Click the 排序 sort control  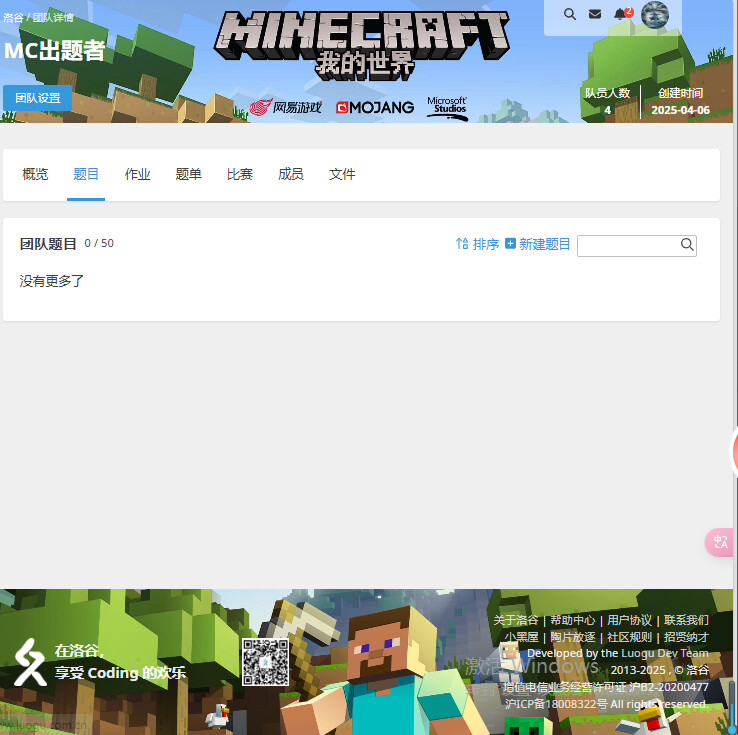[477, 244]
